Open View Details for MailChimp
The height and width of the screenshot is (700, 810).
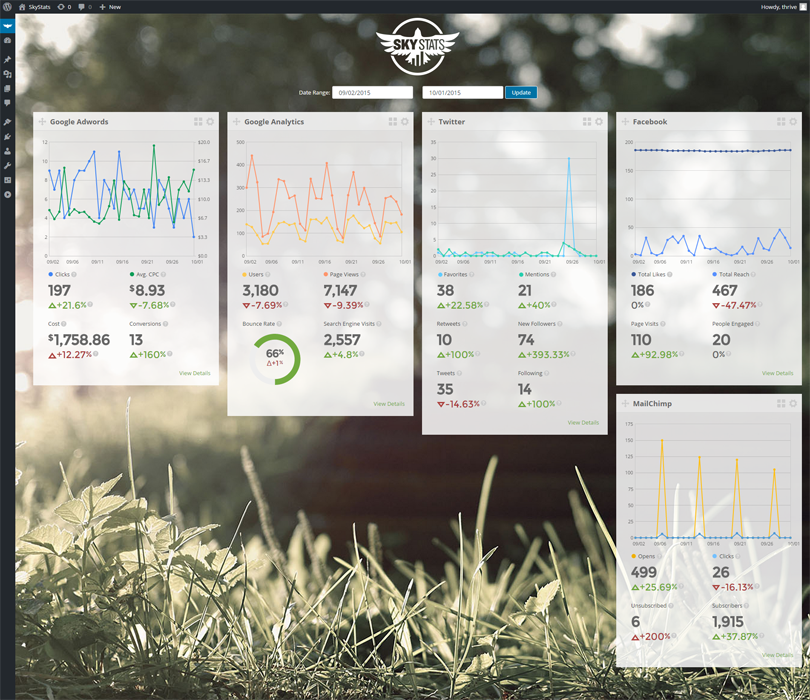click(x=777, y=655)
